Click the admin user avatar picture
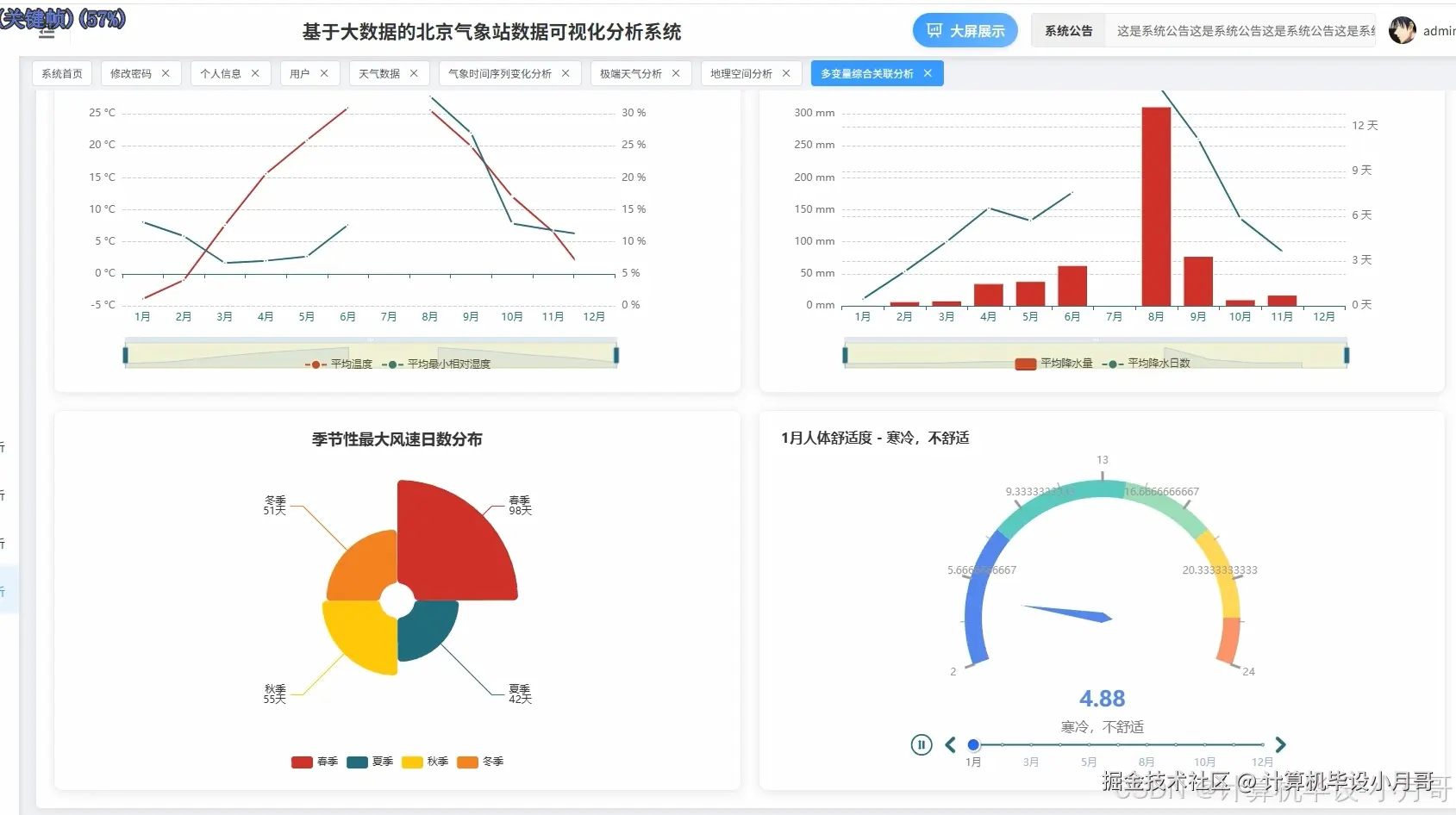The height and width of the screenshot is (815, 1456). [1403, 31]
